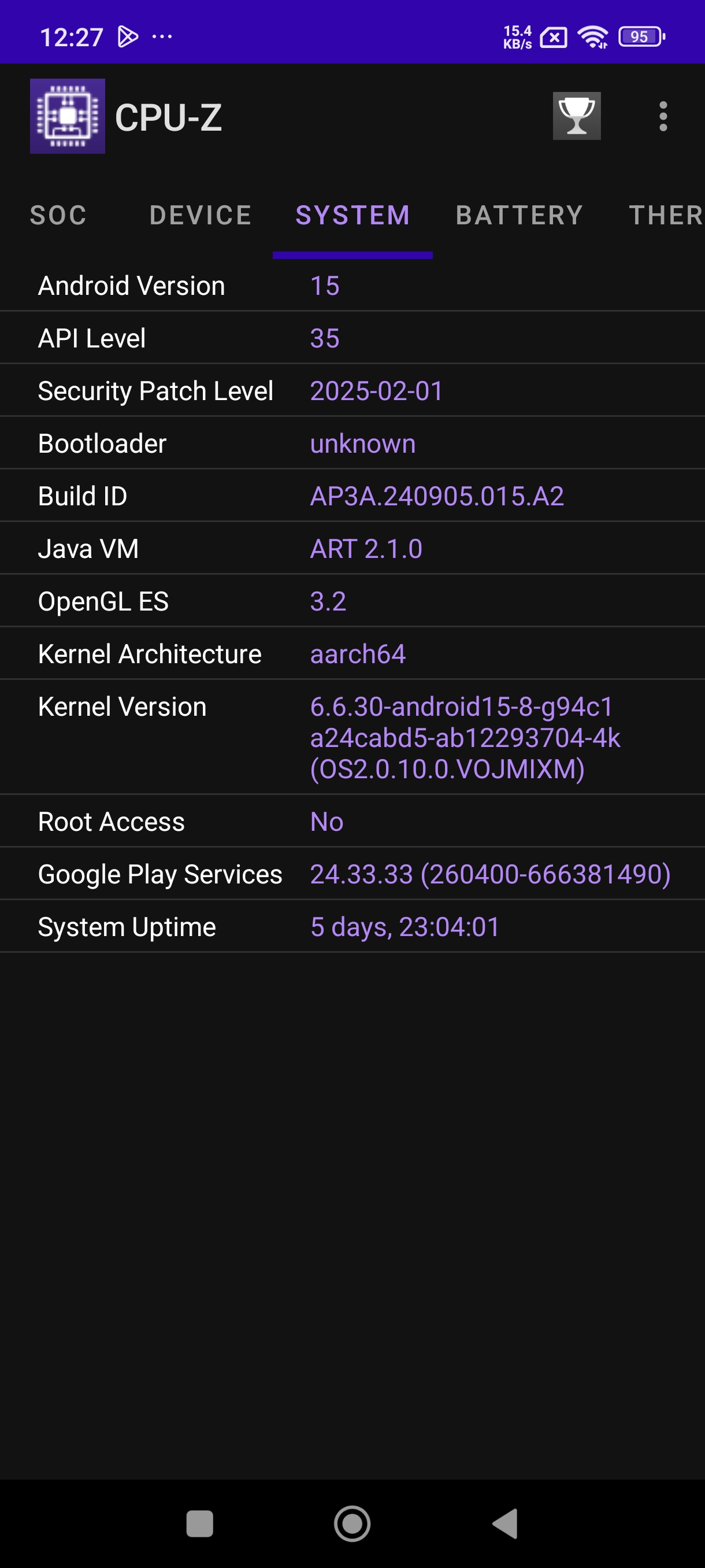Tap the Wi-Fi status icon
The width and height of the screenshot is (705, 1568).
pos(593,37)
